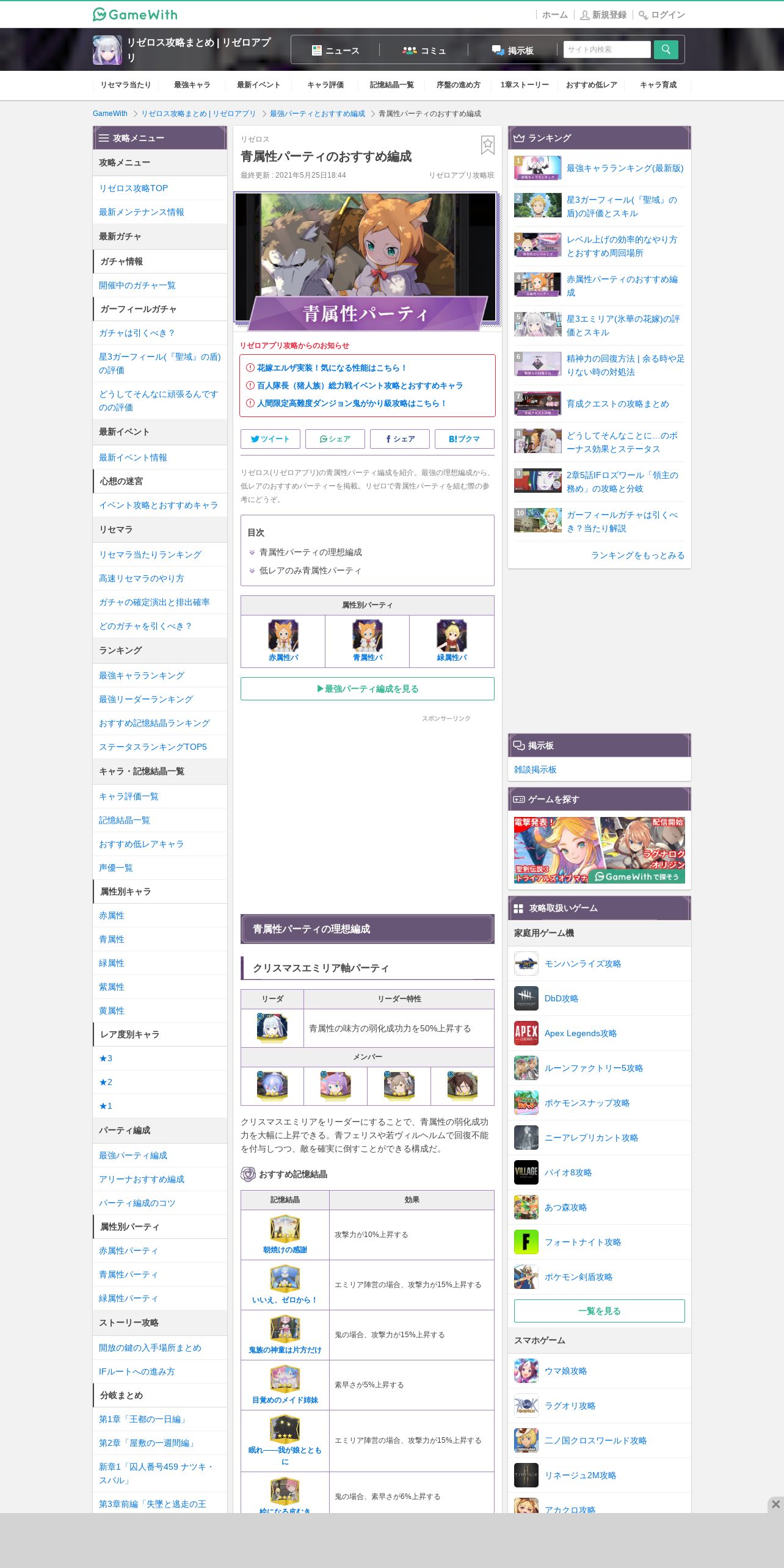
Task: Click the あつ森攻略 game icon
Action: coord(526,1207)
